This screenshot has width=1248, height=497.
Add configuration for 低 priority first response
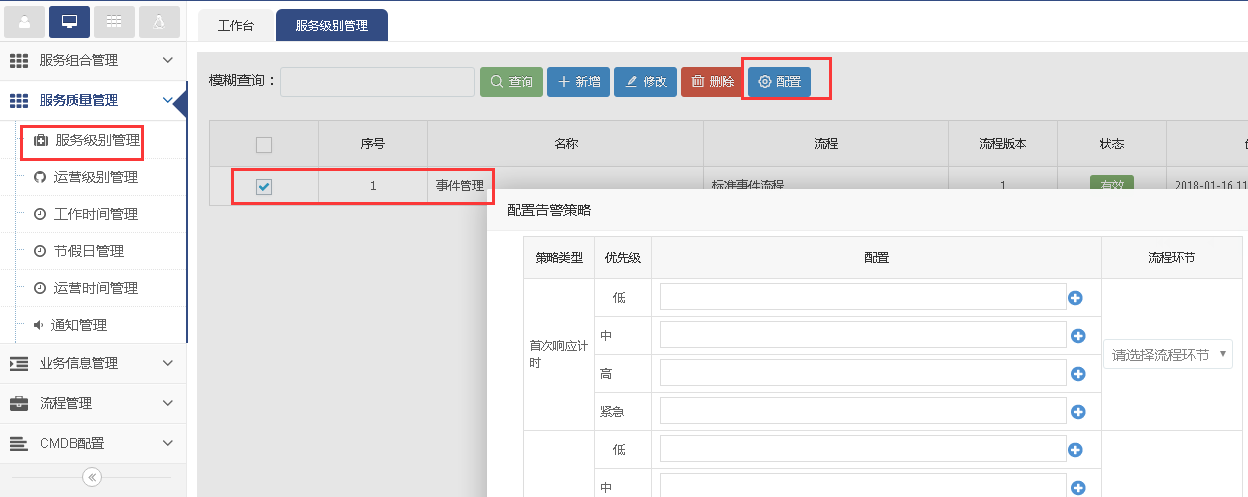(x=1078, y=297)
